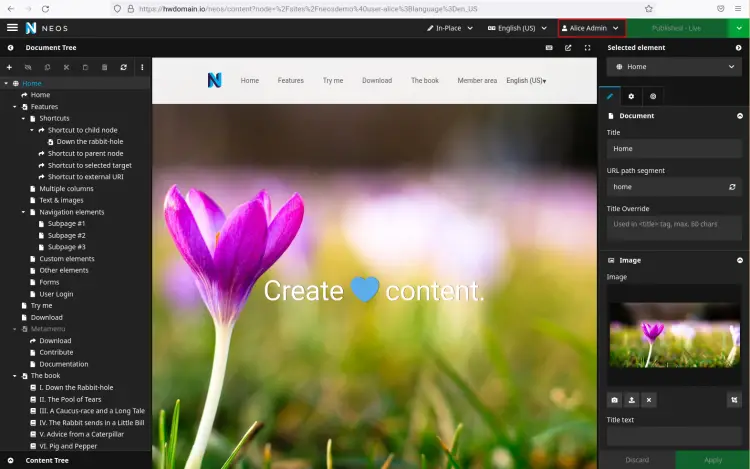Open the In-Place edit mode dropdown

[450, 28]
